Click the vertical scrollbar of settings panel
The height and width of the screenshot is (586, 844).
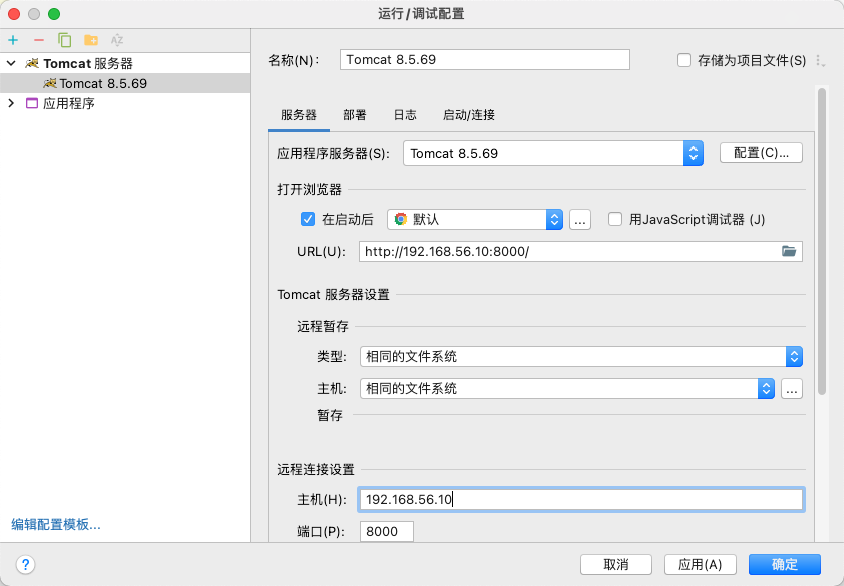[x=821, y=242]
